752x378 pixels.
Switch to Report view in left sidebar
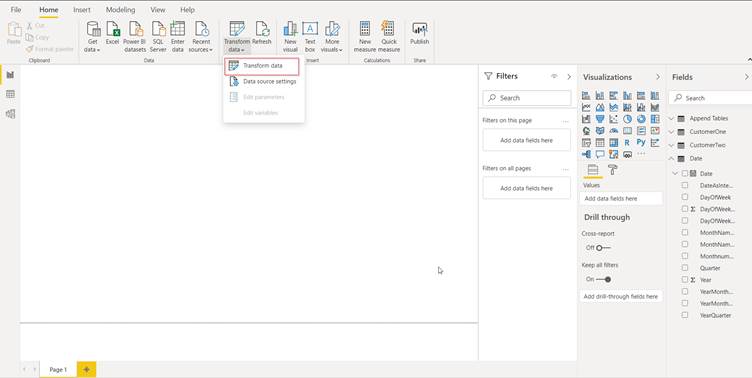pyautogui.click(x=10, y=75)
